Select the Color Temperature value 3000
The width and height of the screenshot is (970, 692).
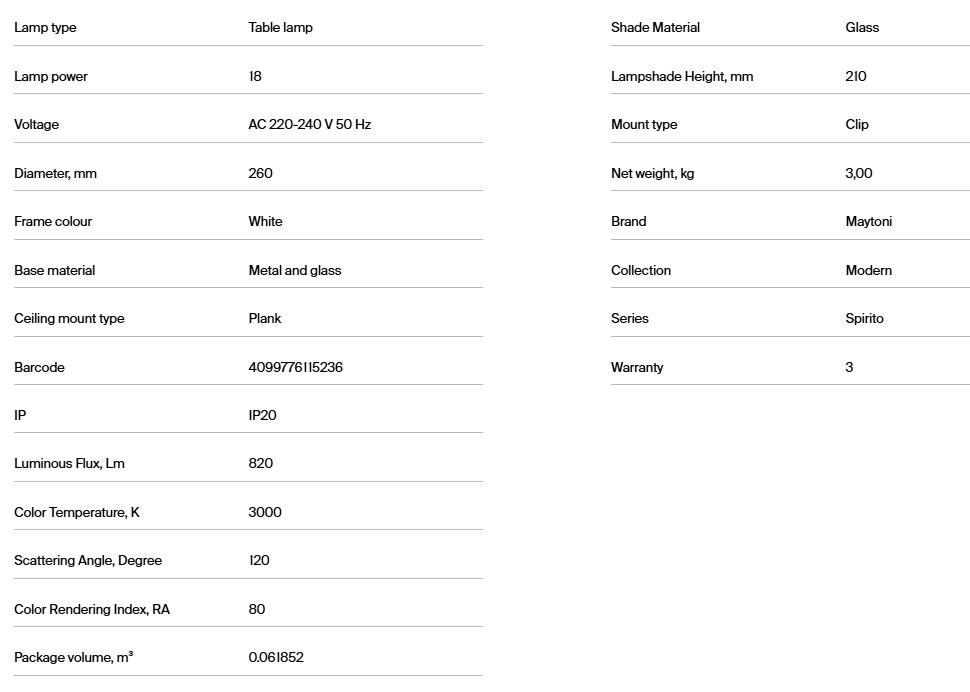pos(265,513)
